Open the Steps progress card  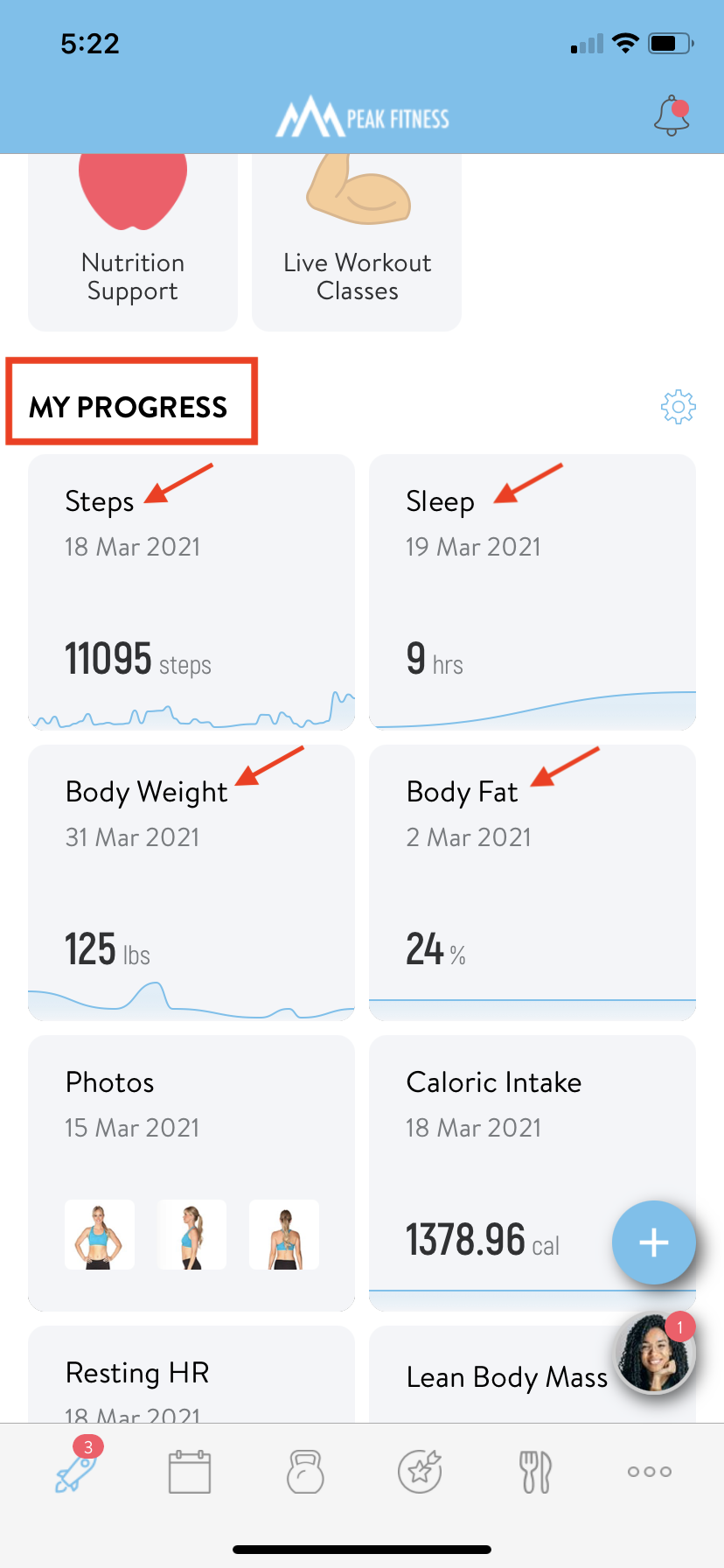click(x=191, y=592)
